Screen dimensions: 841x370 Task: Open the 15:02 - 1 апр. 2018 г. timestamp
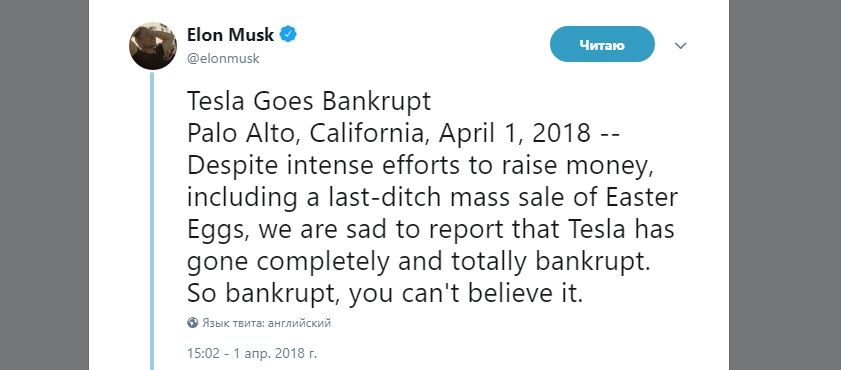tap(252, 354)
